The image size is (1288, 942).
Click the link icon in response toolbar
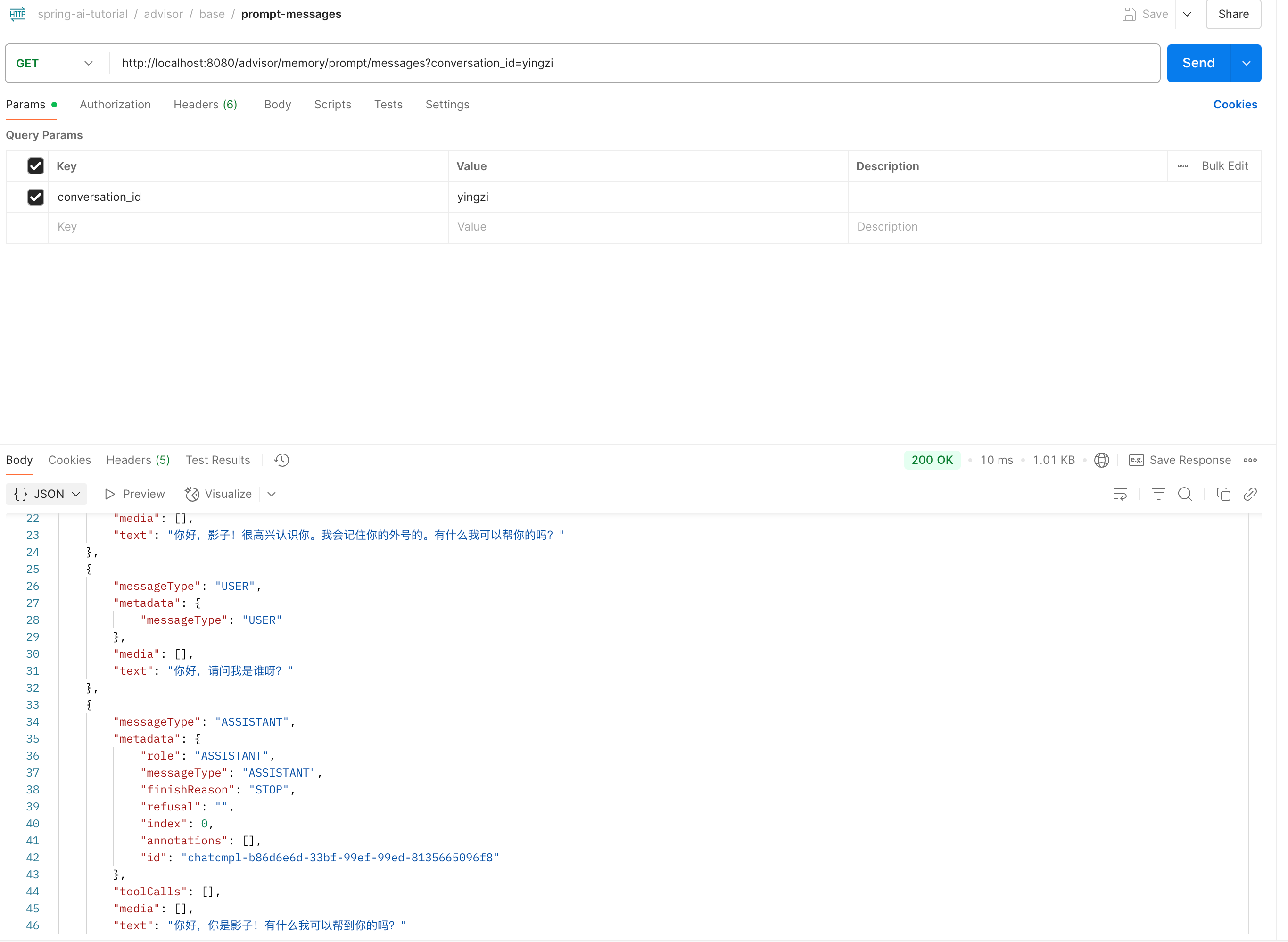pos(1250,495)
